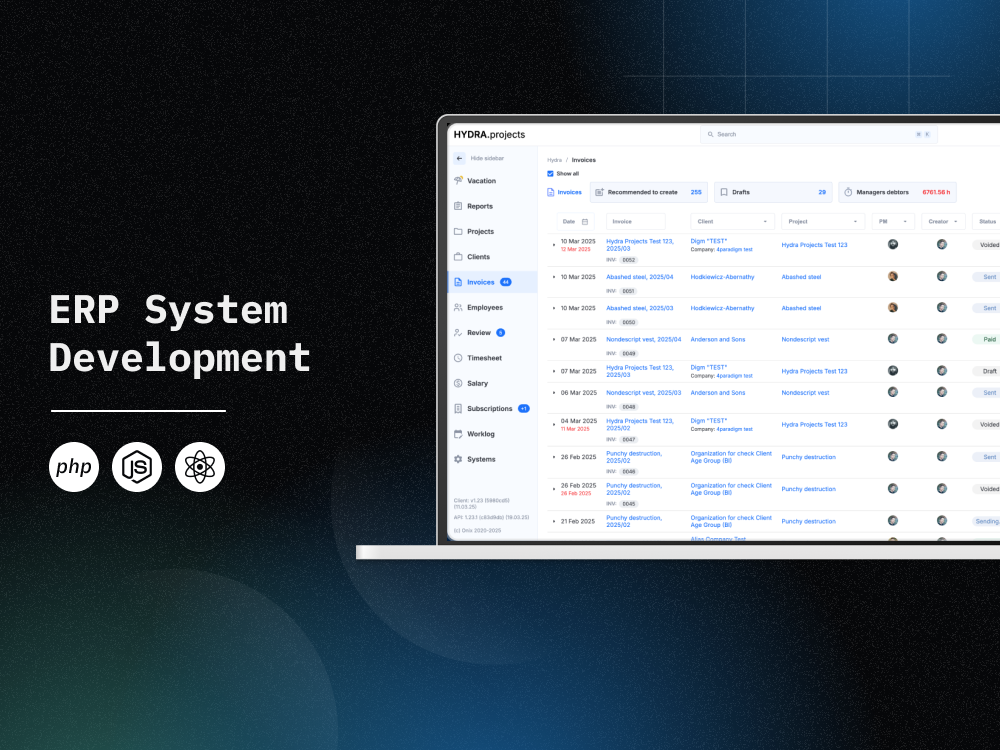Click the calendar icon in Date filter
Viewport: 1000px width, 750px height.
(586, 222)
